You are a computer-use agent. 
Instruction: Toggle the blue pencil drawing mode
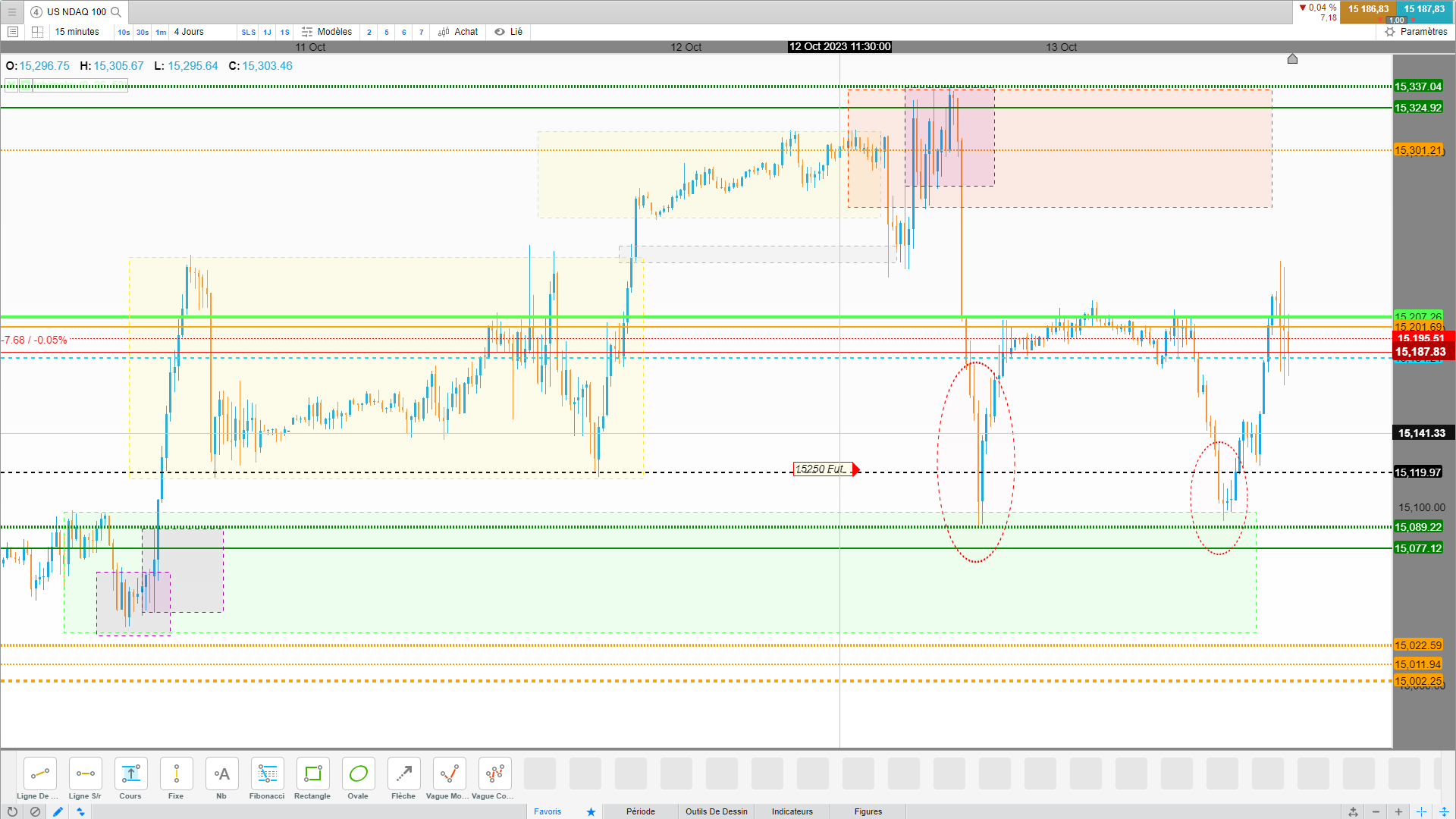(x=58, y=811)
